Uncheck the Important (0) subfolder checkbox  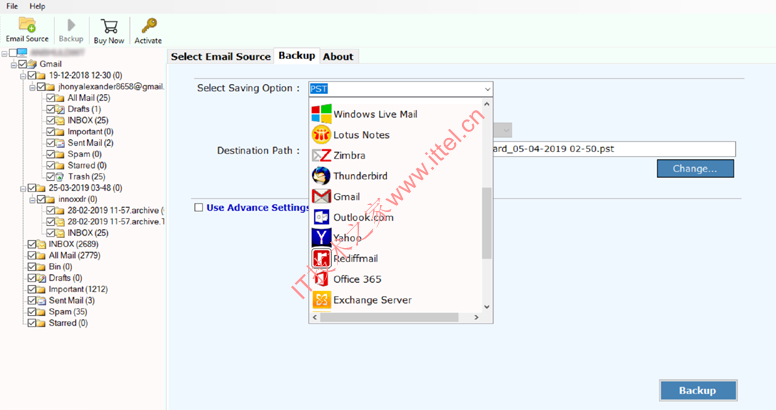50,132
